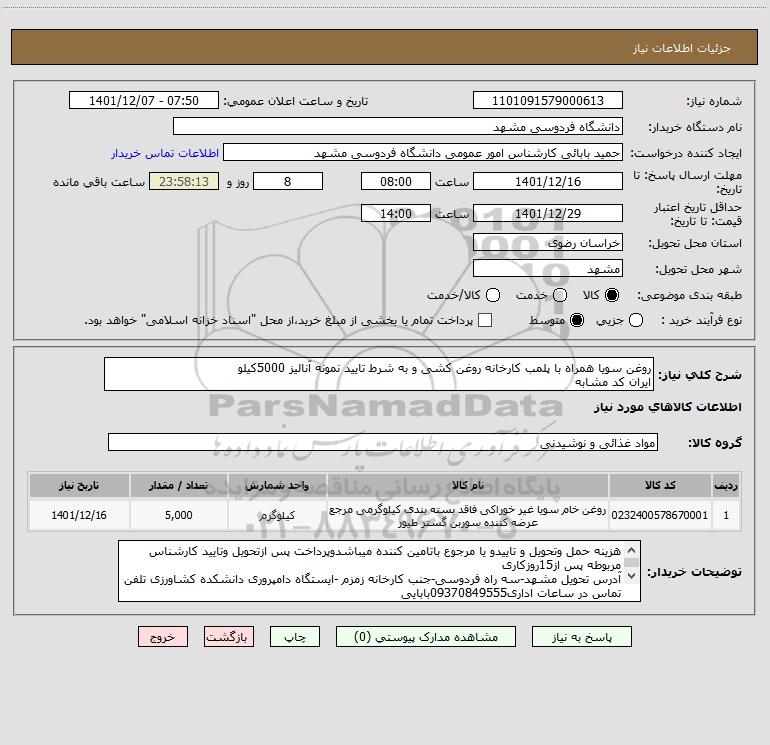Screen dimensions: 770x745
Task: Click the response deadline date 1401/12/16 field
Action: 548,181
